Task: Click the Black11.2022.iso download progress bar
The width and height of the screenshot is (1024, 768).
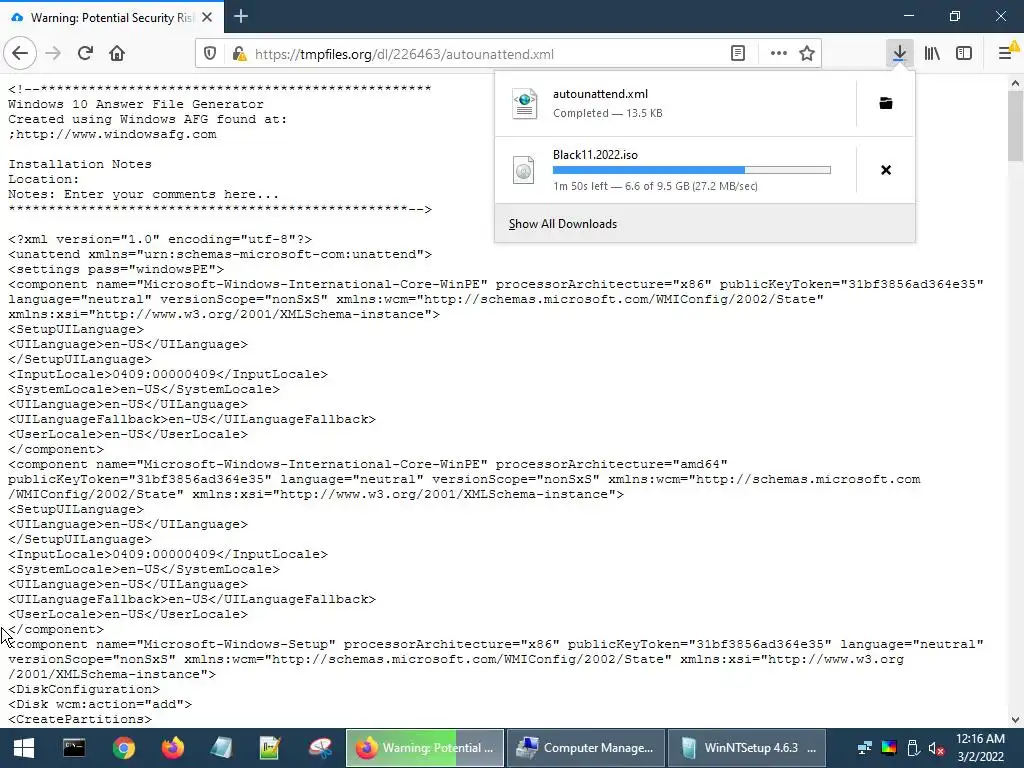Action: pos(692,170)
